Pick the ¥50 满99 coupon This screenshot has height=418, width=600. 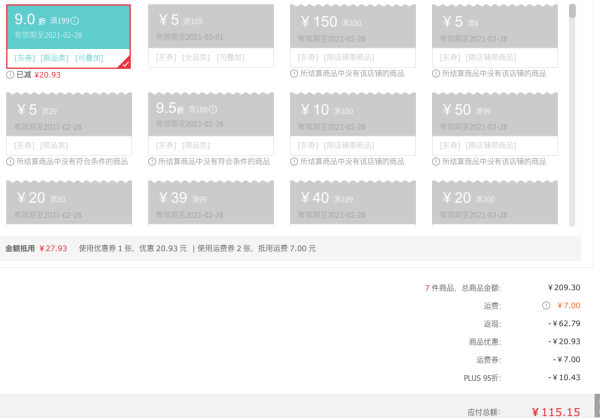point(495,124)
